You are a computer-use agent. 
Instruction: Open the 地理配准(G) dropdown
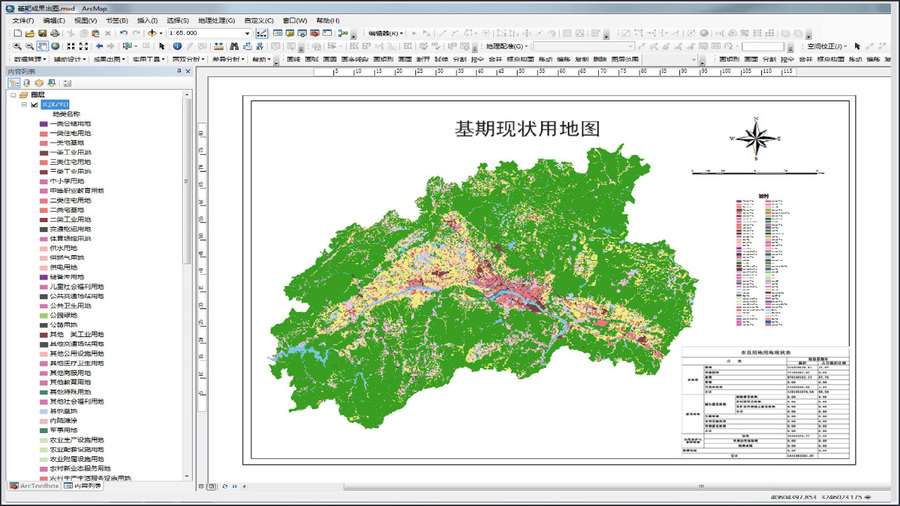point(507,46)
